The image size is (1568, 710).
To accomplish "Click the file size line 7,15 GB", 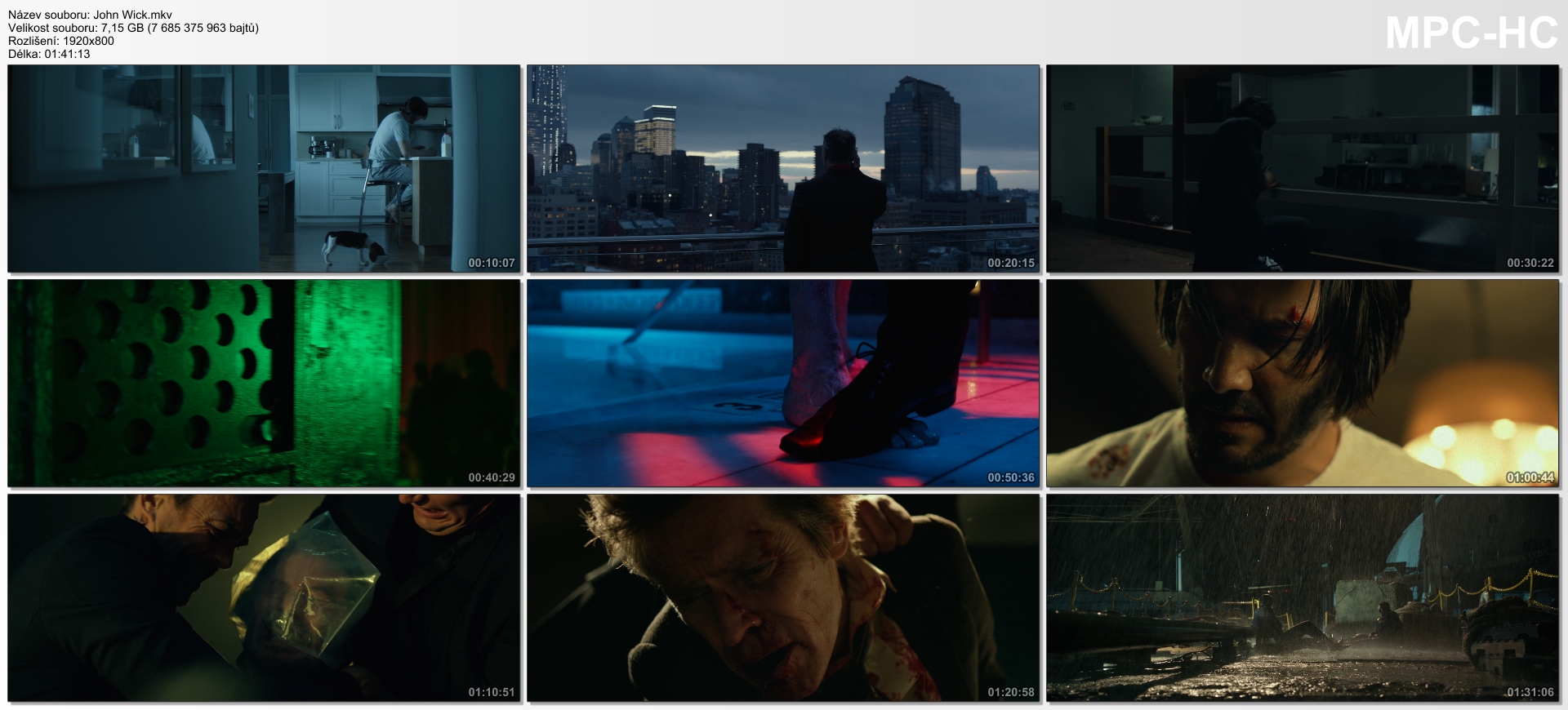I will point(134,28).
